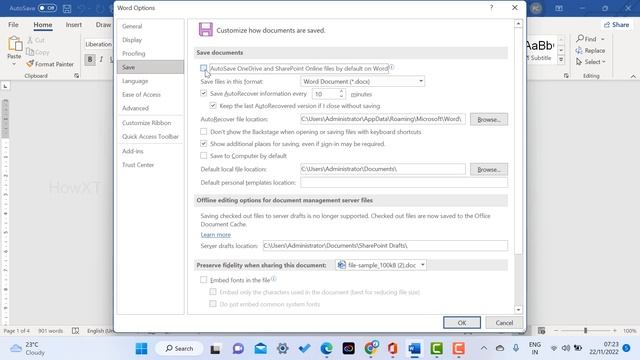Screen dimensions: 640x360
Task: Browse for AutoRecover file location
Action: click(489, 120)
